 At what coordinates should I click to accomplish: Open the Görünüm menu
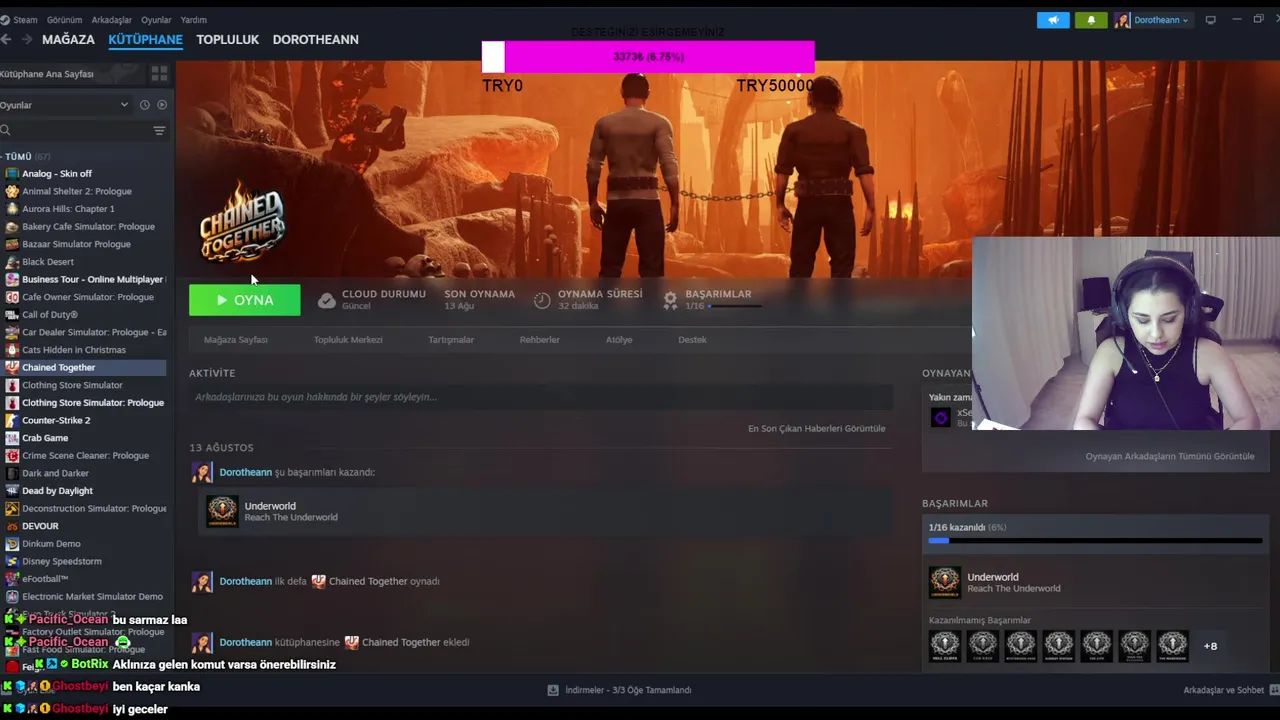pos(63,20)
